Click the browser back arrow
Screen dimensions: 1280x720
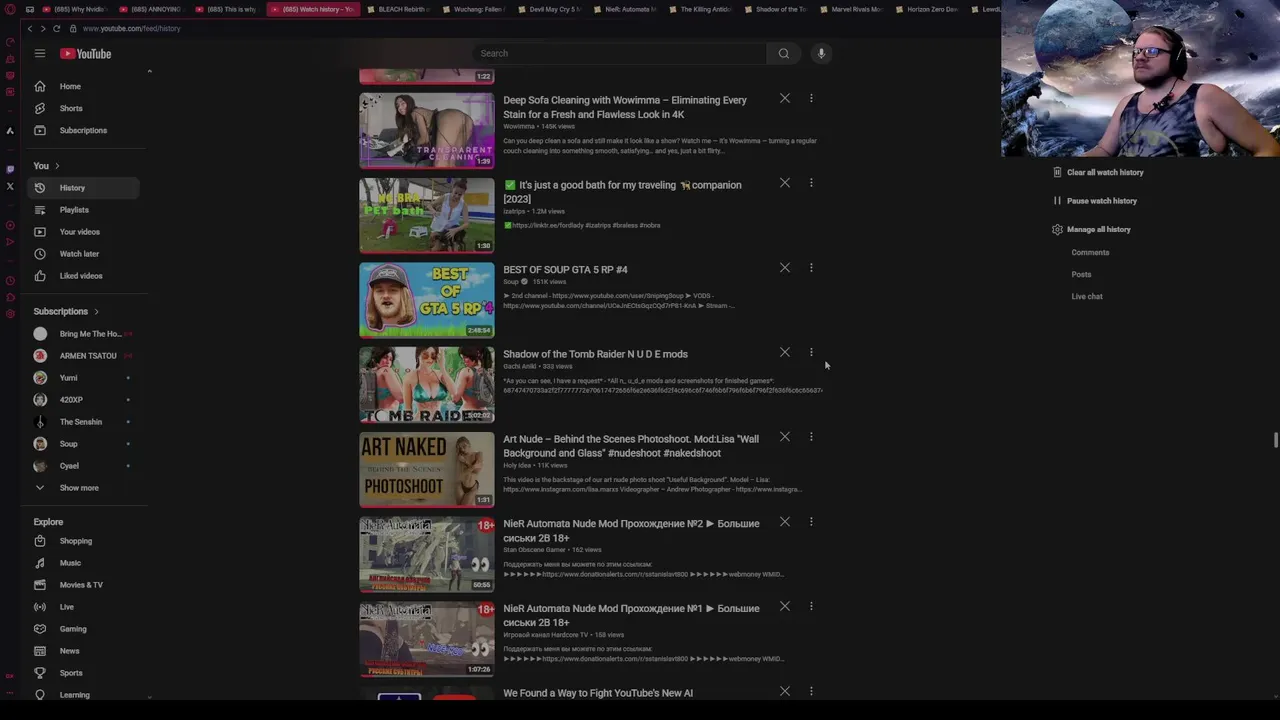coord(30,28)
